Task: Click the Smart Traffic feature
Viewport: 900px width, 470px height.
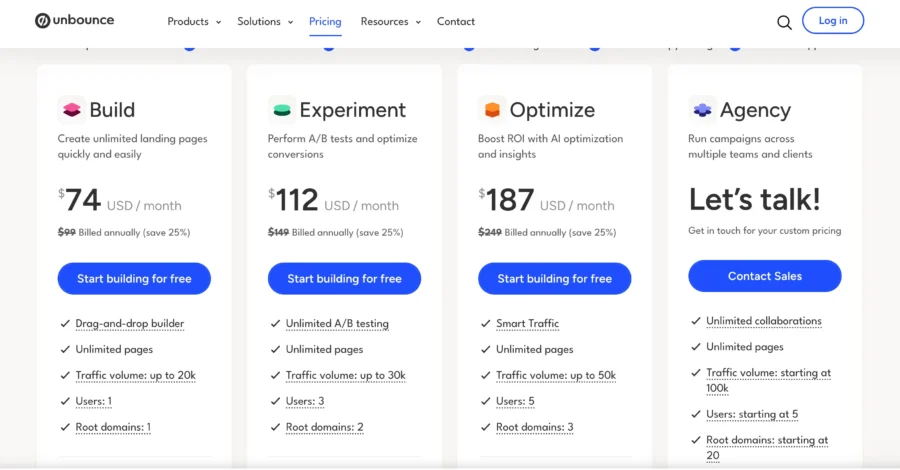Action: pos(527,324)
